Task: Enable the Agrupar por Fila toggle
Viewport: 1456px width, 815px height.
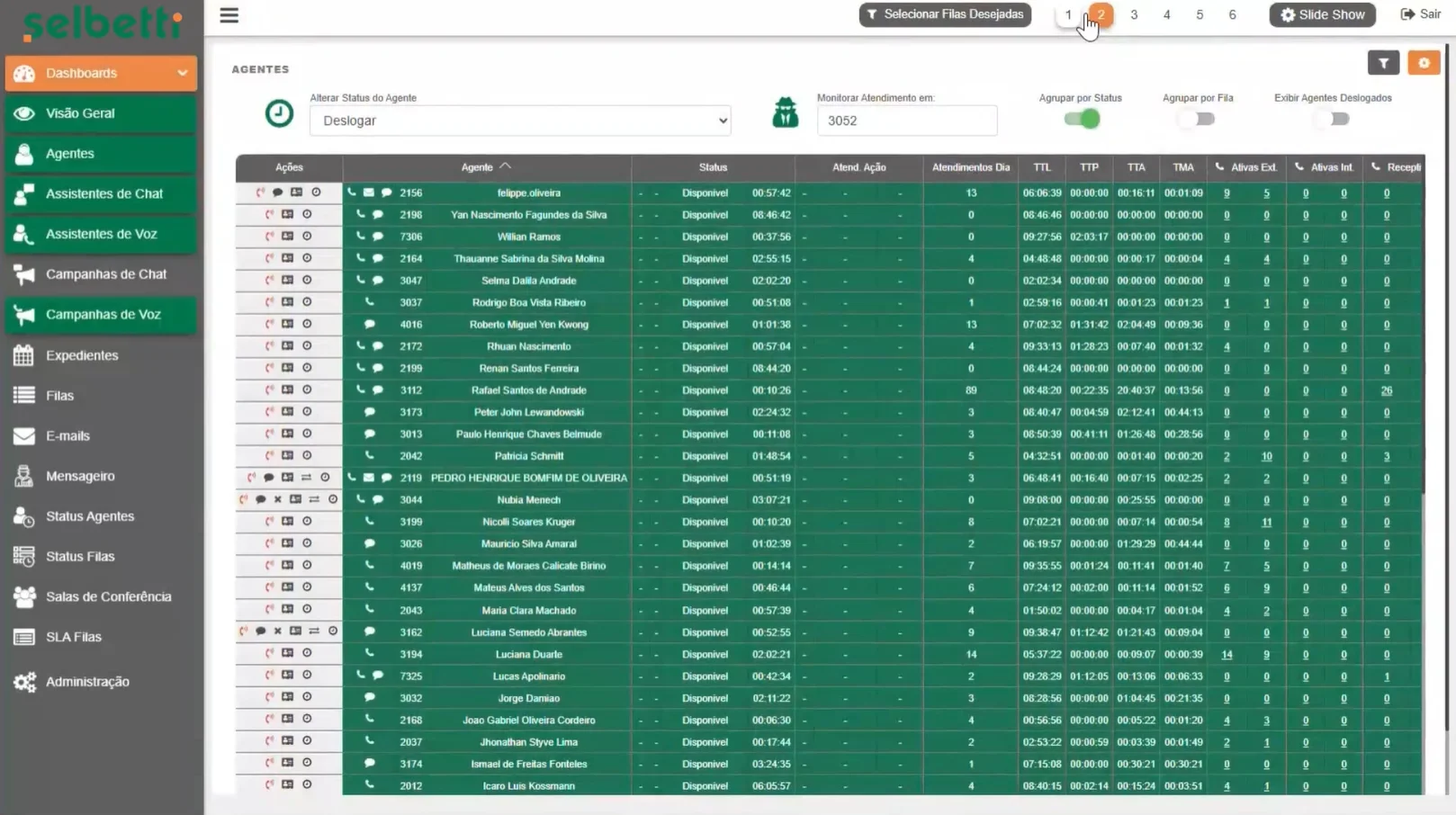Action: [1198, 119]
